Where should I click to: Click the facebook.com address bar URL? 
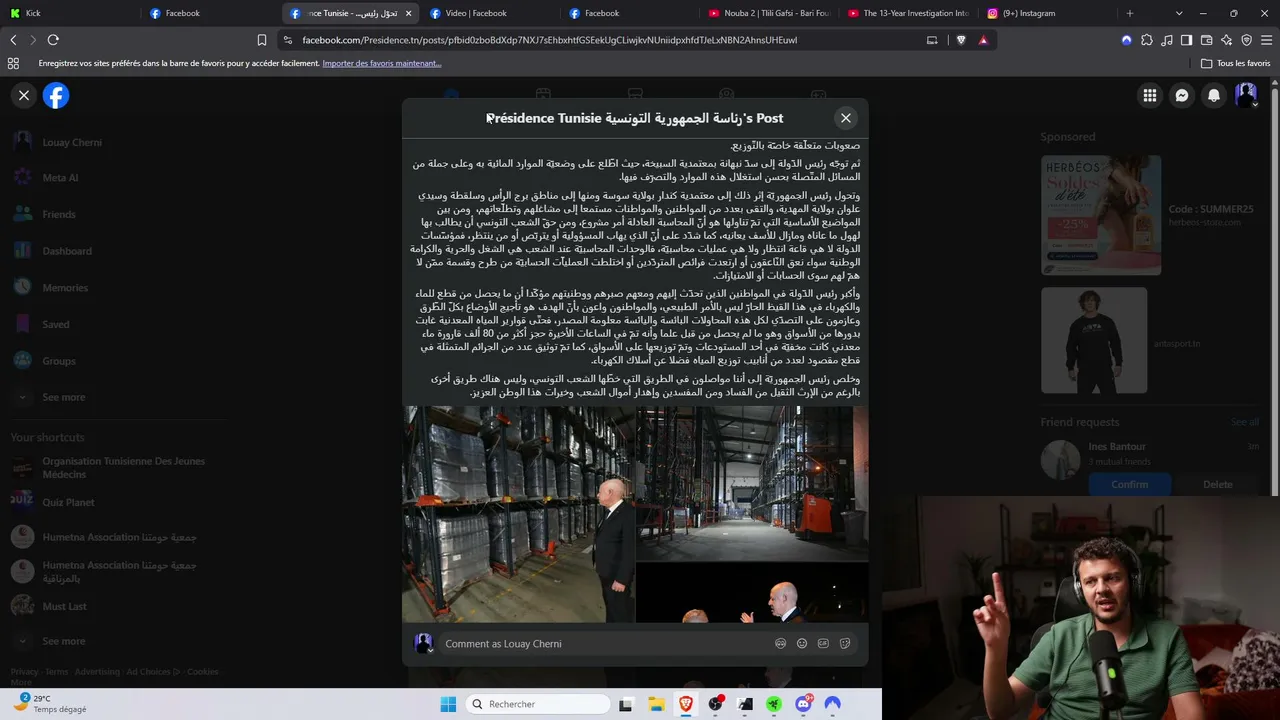tap(549, 40)
